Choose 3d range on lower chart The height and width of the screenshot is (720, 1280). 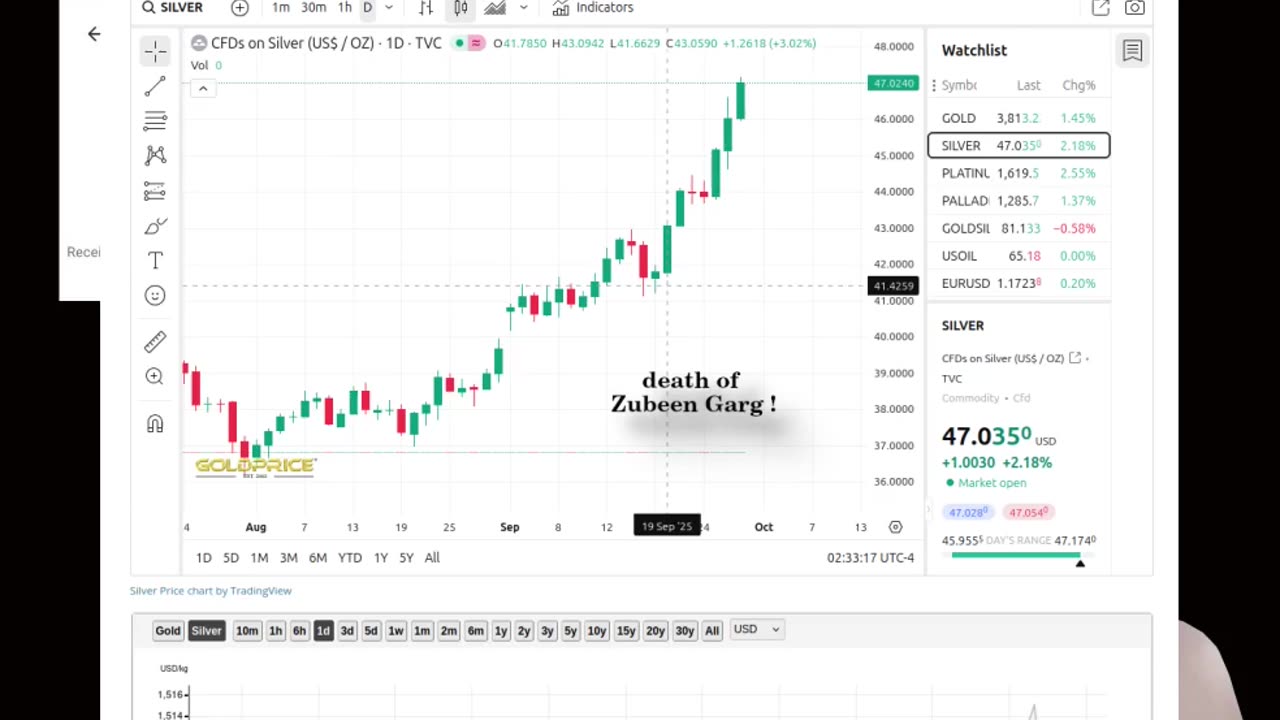[347, 631]
